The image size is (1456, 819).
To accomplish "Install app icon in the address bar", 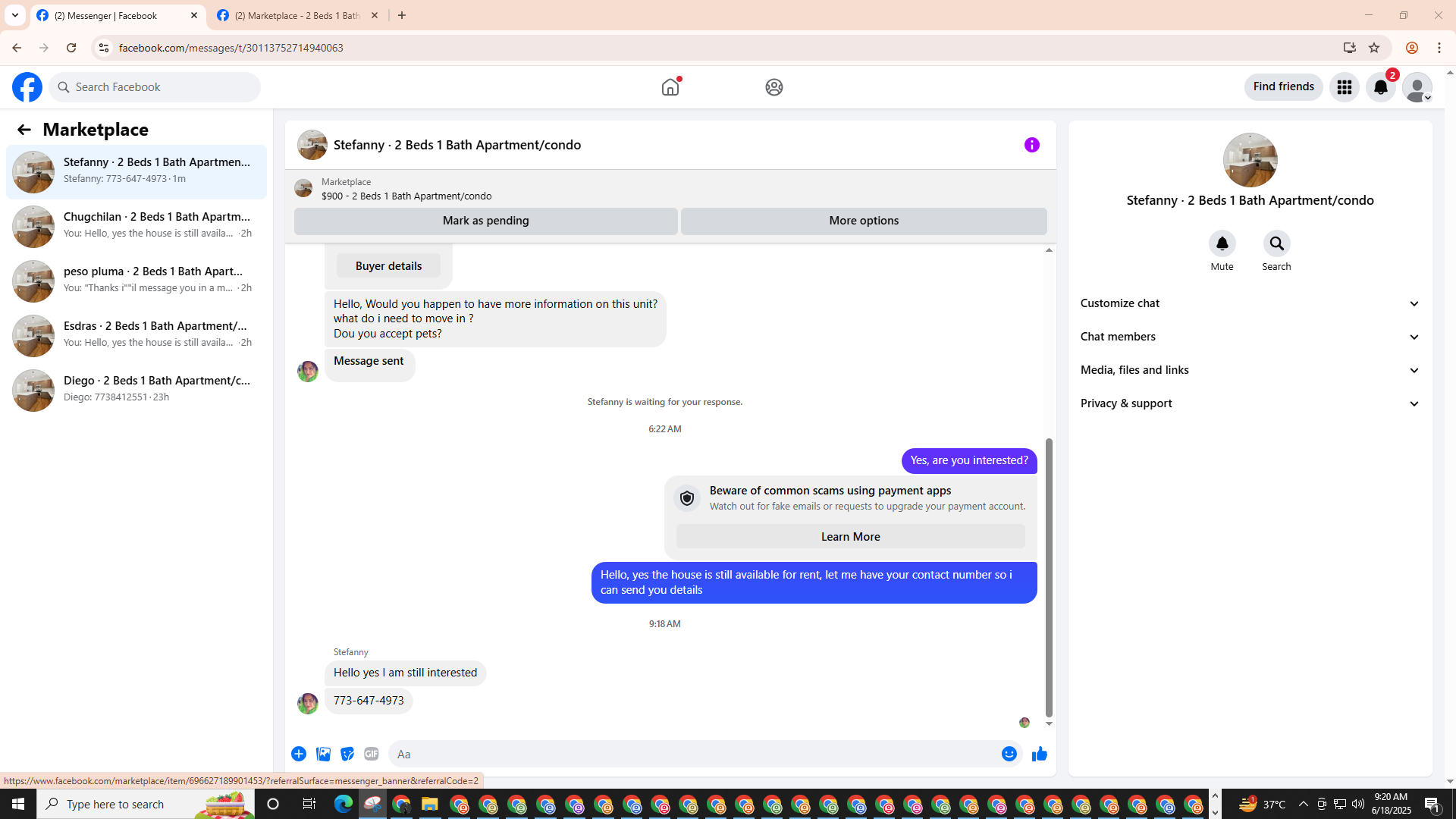I will 1350,48.
